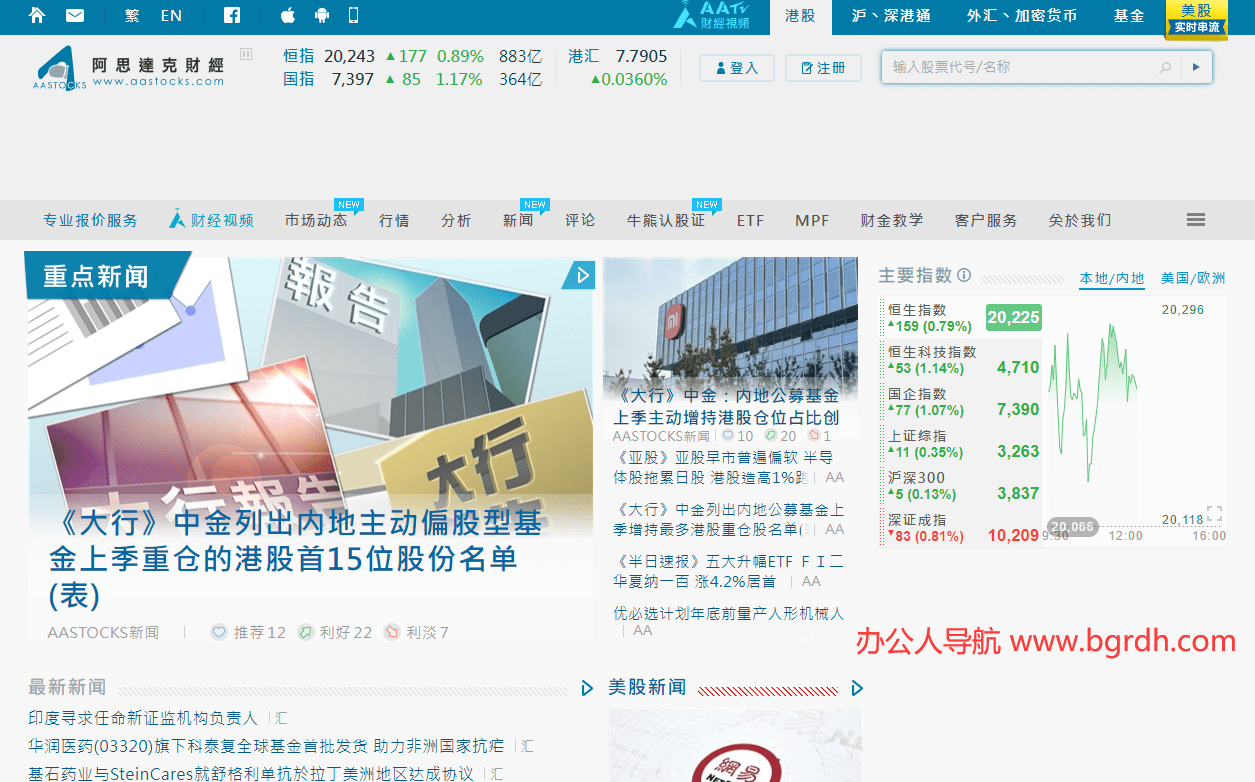
Task: Expand the 最新新闻 section arrow
Action: (588, 688)
